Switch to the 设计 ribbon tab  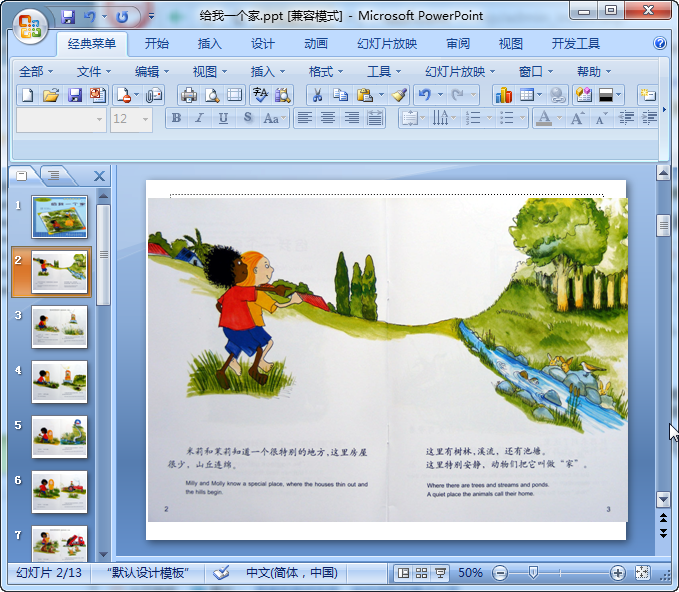[262, 43]
